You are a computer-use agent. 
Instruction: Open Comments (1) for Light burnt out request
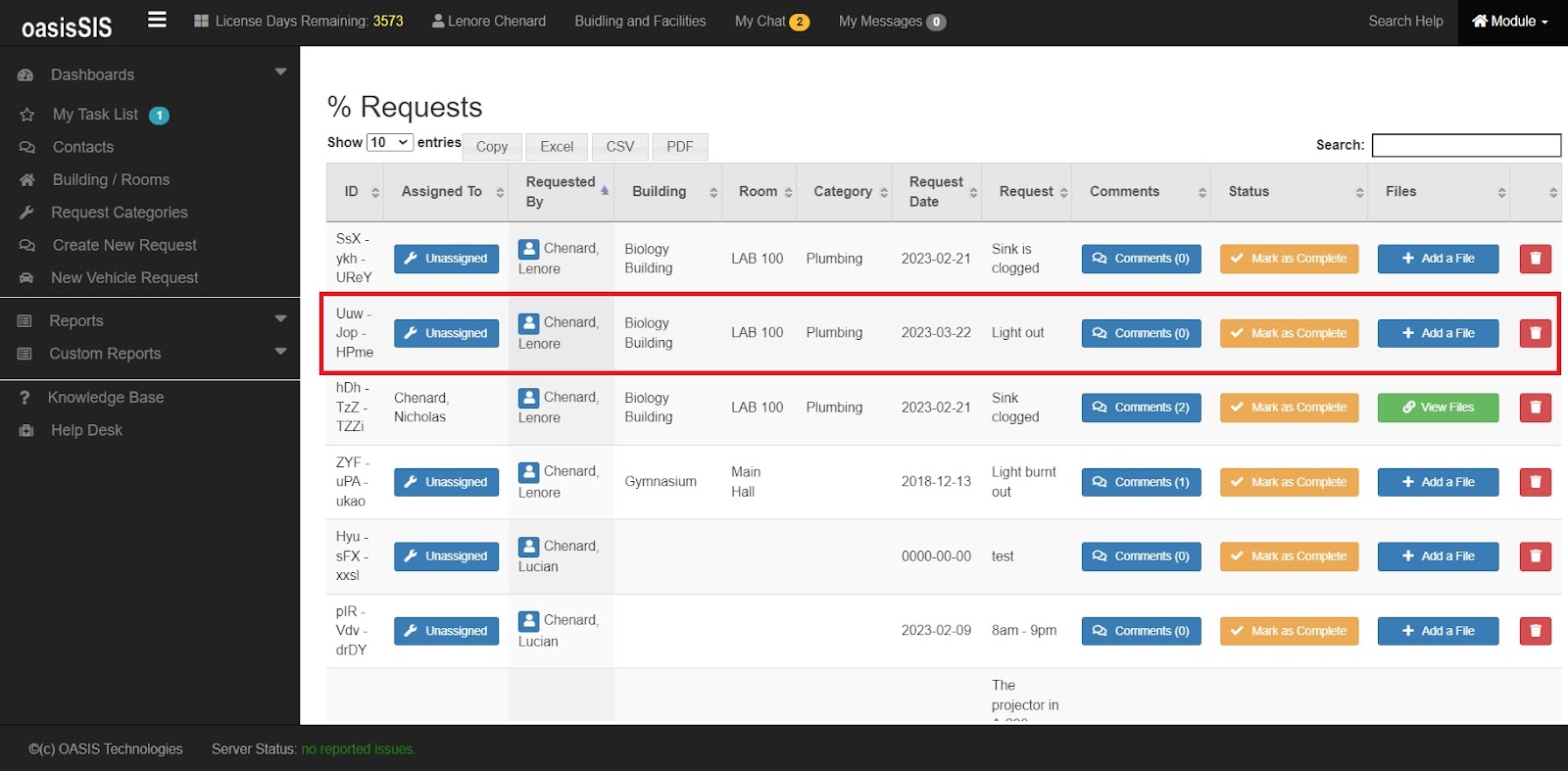(1141, 482)
